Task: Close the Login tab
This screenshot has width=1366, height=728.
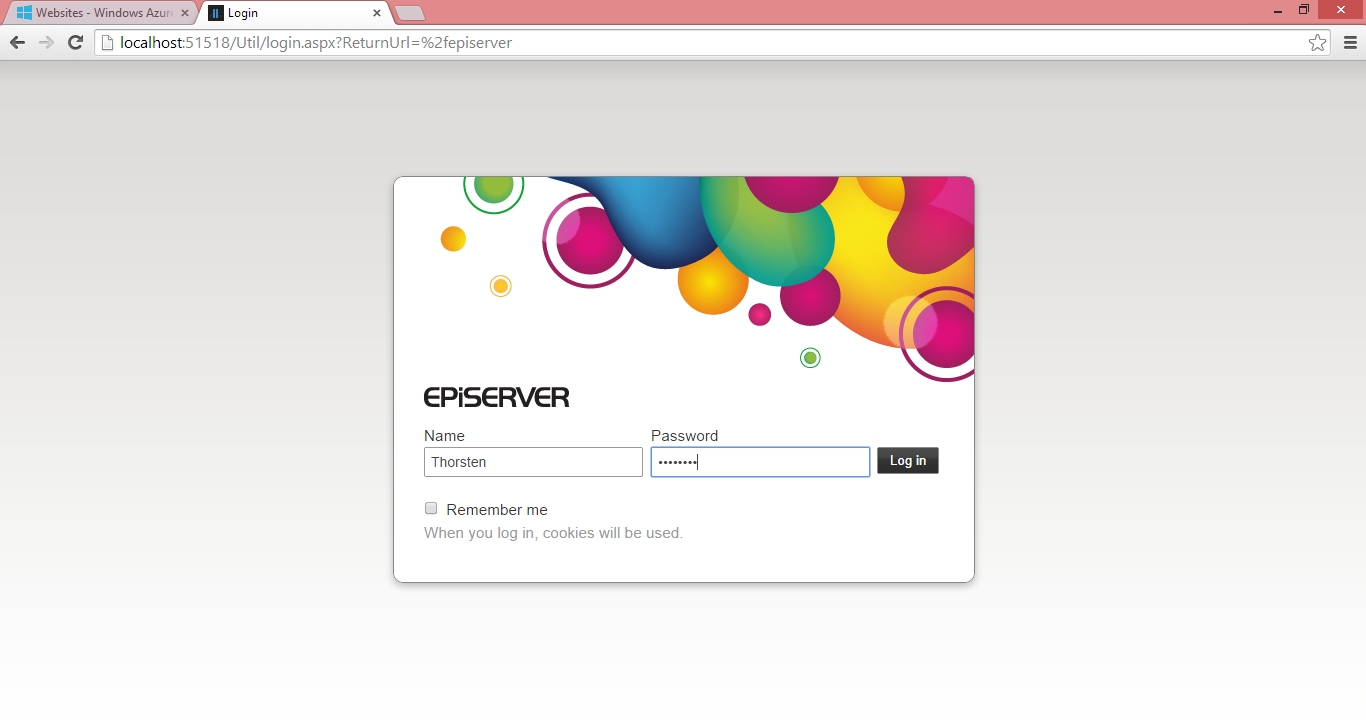Action: (x=377, y=13)
